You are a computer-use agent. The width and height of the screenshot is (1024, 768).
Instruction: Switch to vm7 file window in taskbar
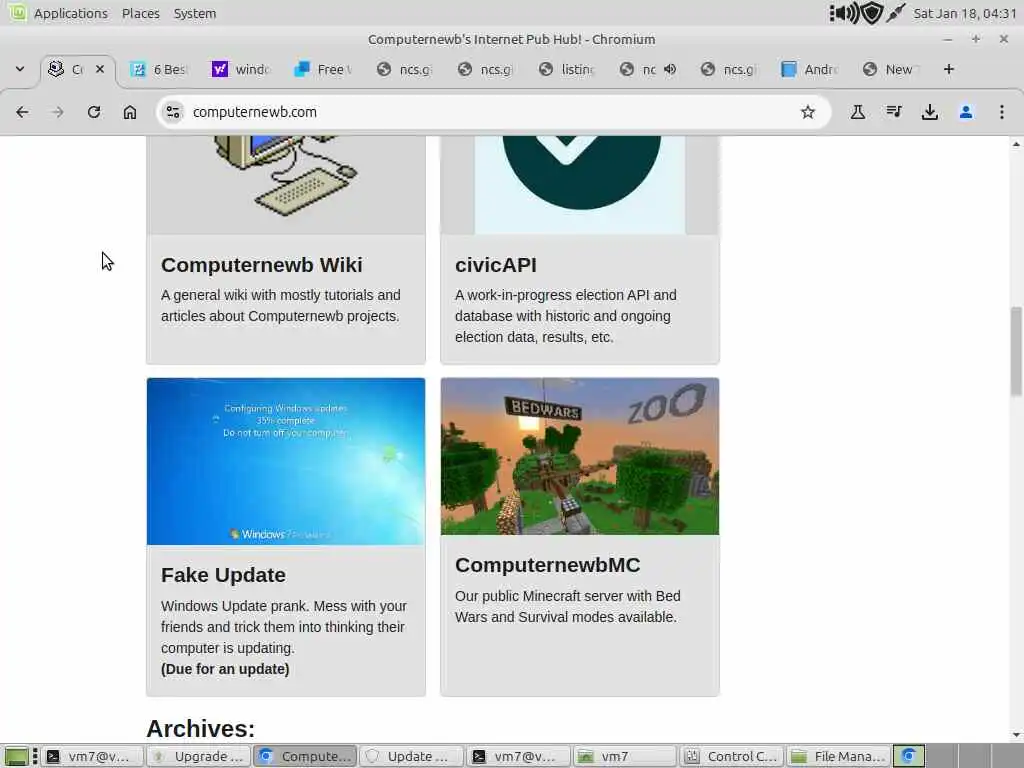click(624, 756)
